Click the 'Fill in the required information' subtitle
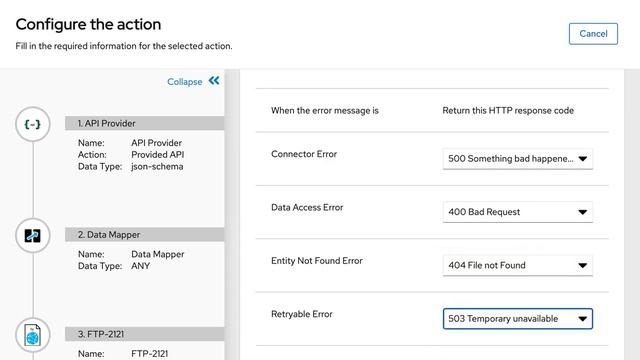The width and height of the screenshot is (640, 360). point(124,46)
